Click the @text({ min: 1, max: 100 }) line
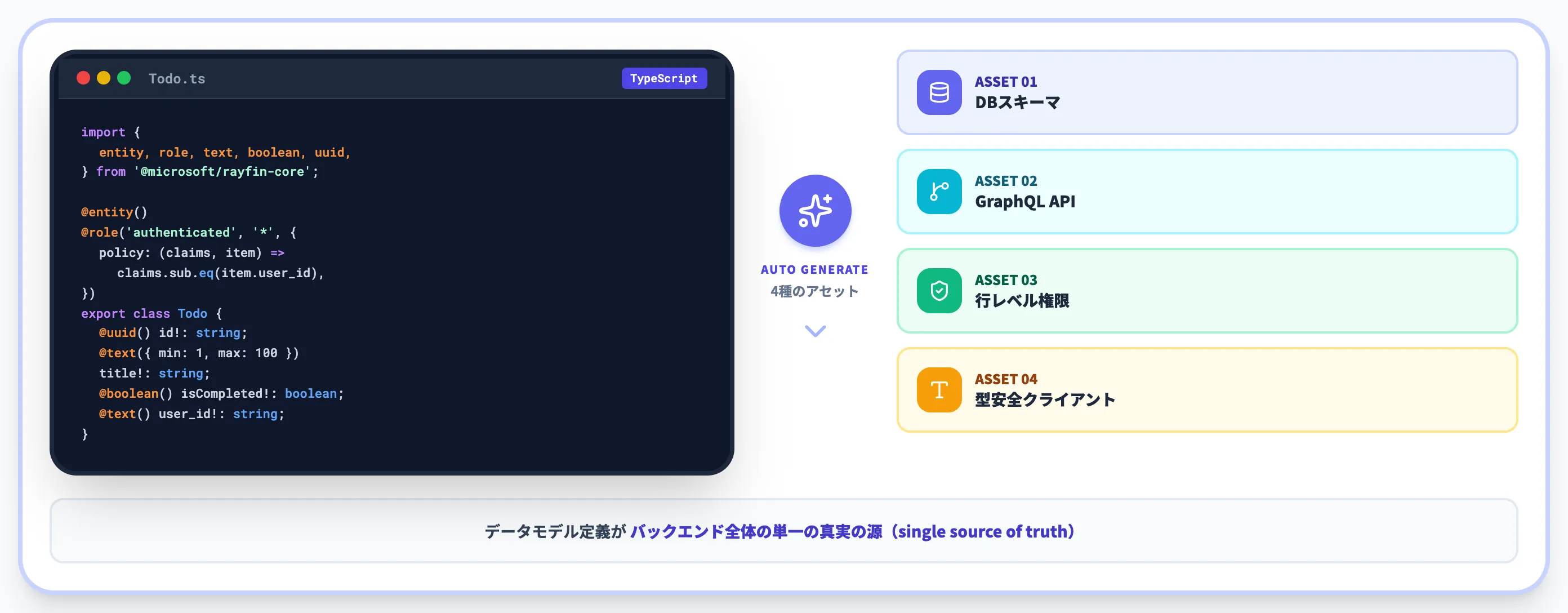 tap(199, 353)
